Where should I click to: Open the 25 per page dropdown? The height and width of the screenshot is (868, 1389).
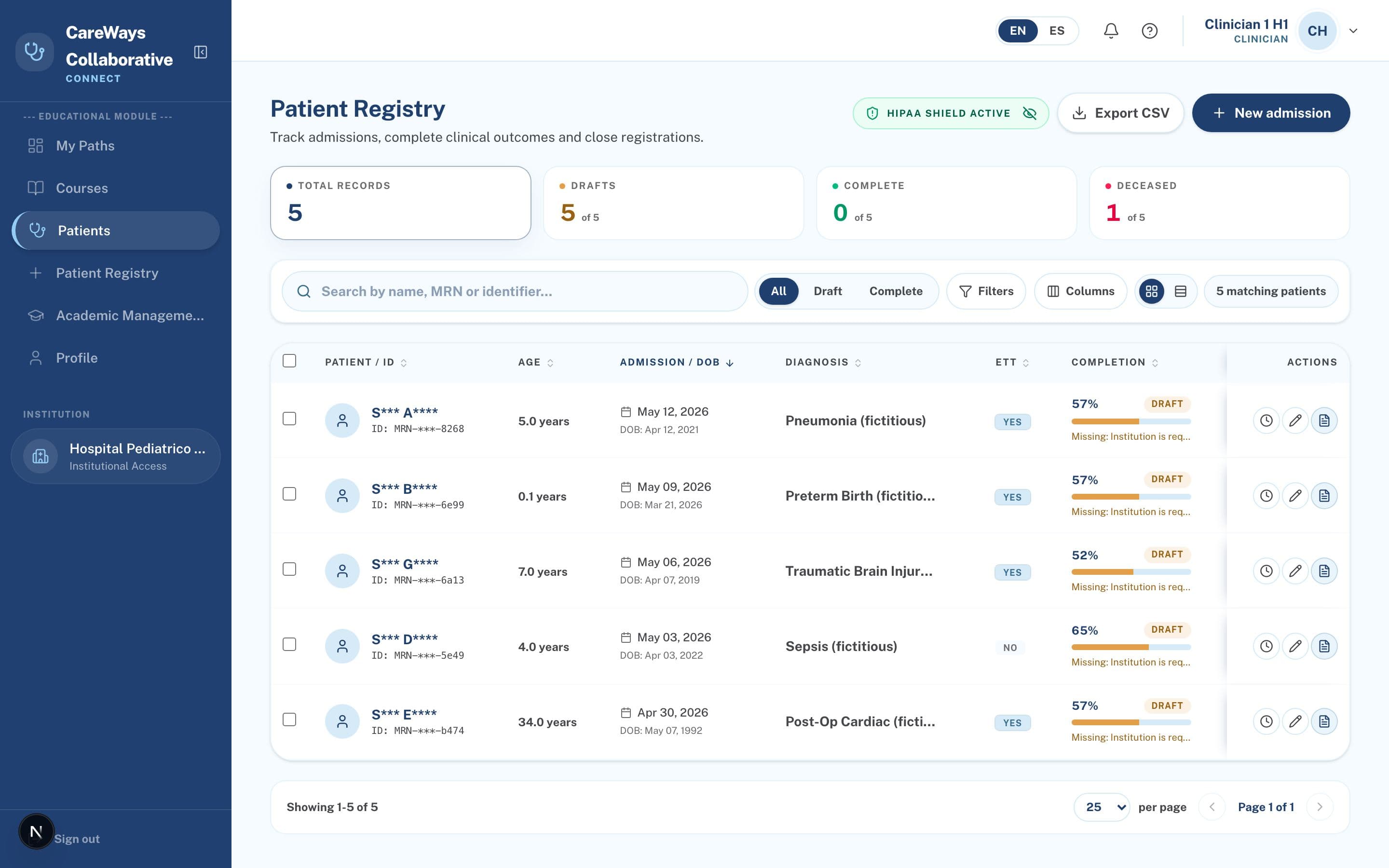tap(1102, 807)
